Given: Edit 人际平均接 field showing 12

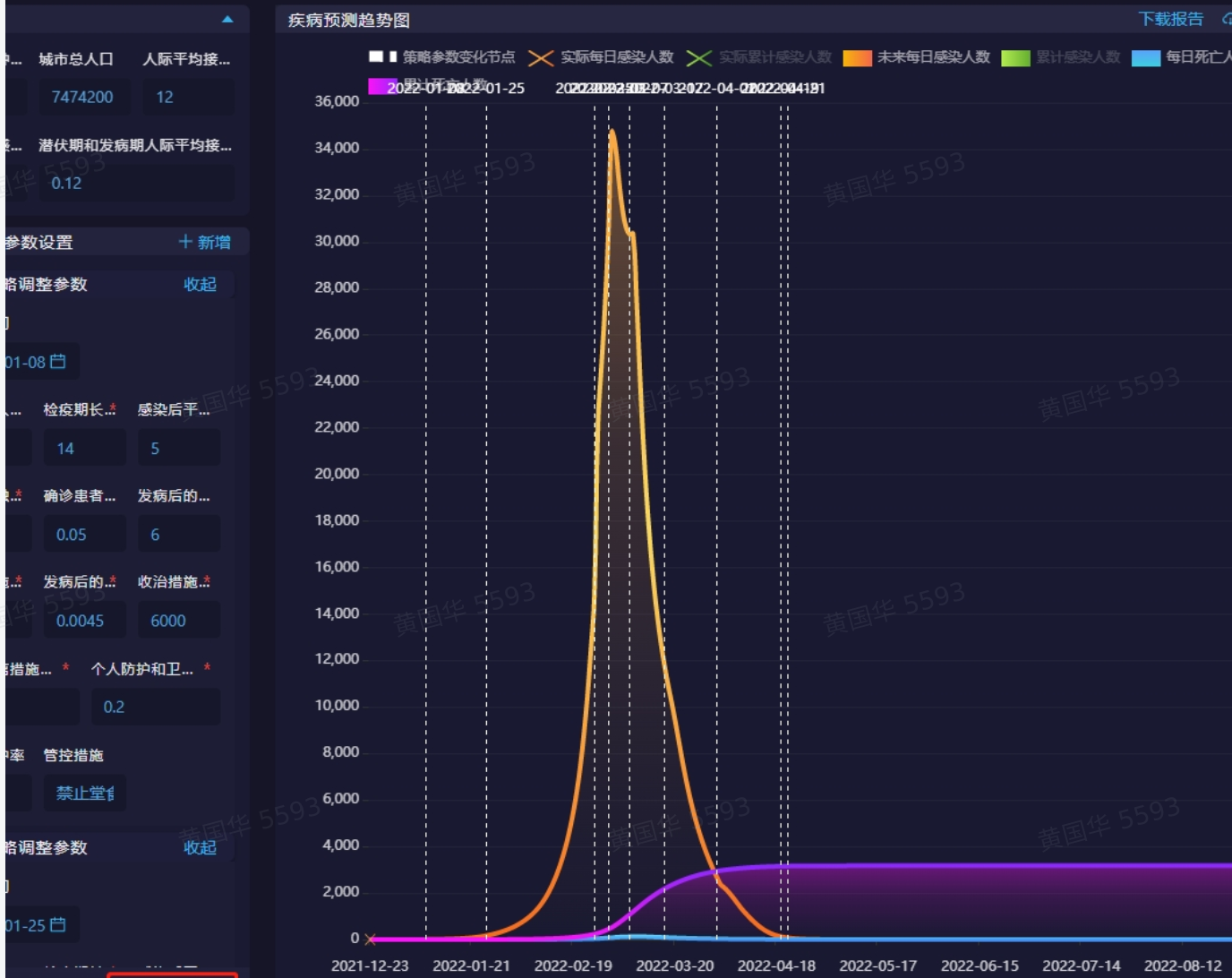Looking at the screenshot, I should click(x=188, y=97).
